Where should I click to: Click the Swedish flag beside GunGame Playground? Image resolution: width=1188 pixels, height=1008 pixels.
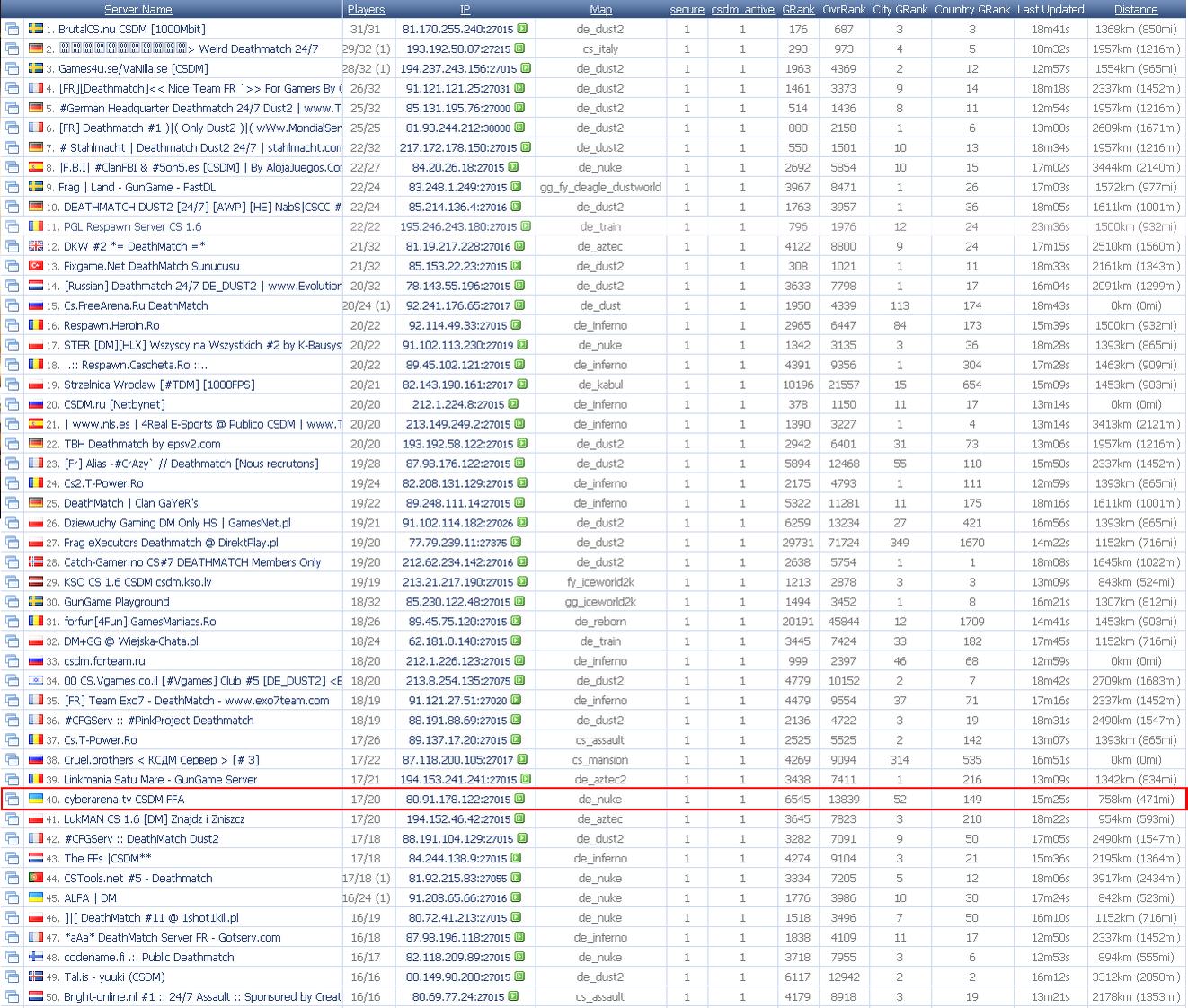[36, 602]
